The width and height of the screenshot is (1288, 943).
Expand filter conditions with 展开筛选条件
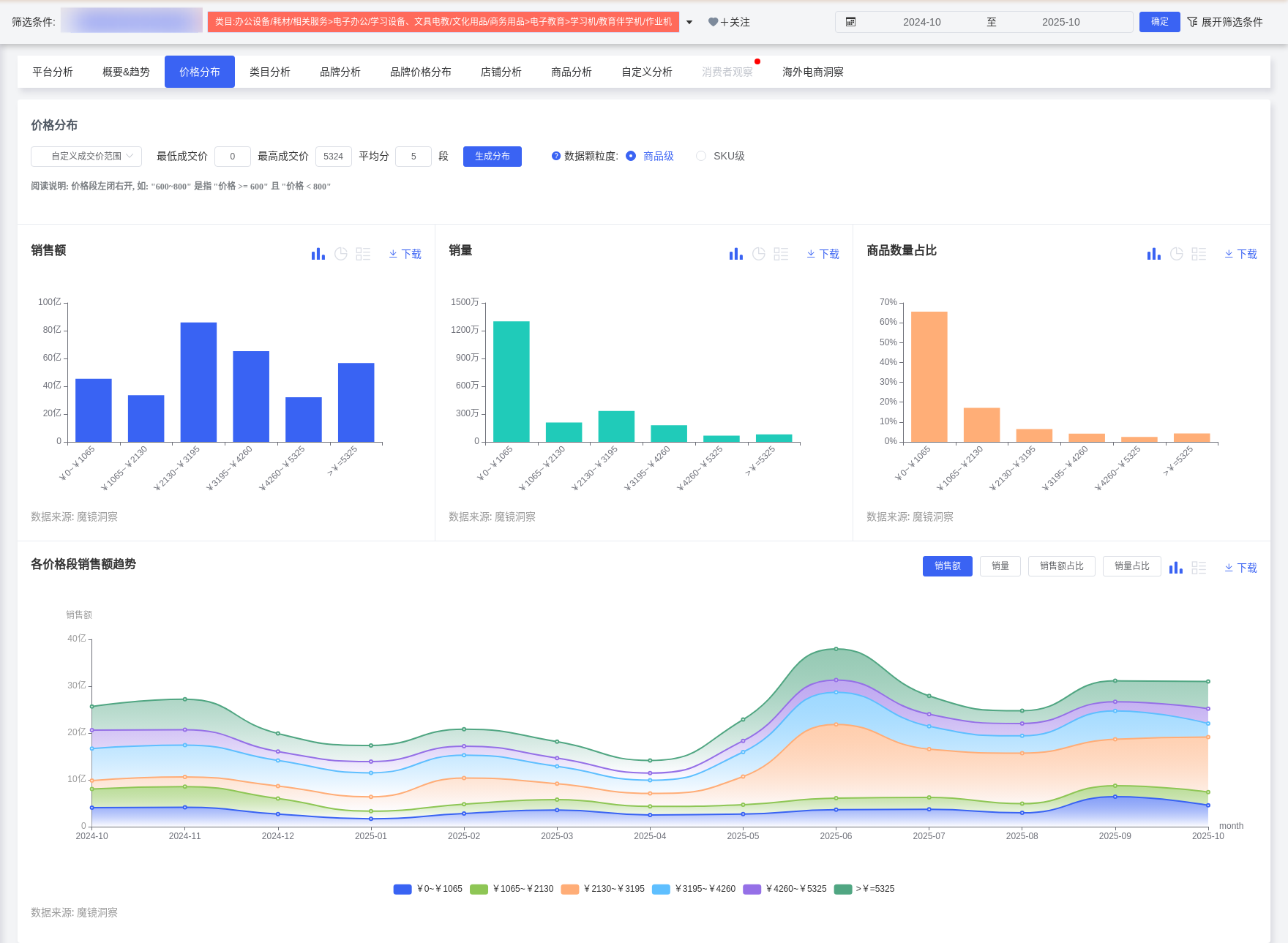pyautogui.click(x=1225, y=22)
